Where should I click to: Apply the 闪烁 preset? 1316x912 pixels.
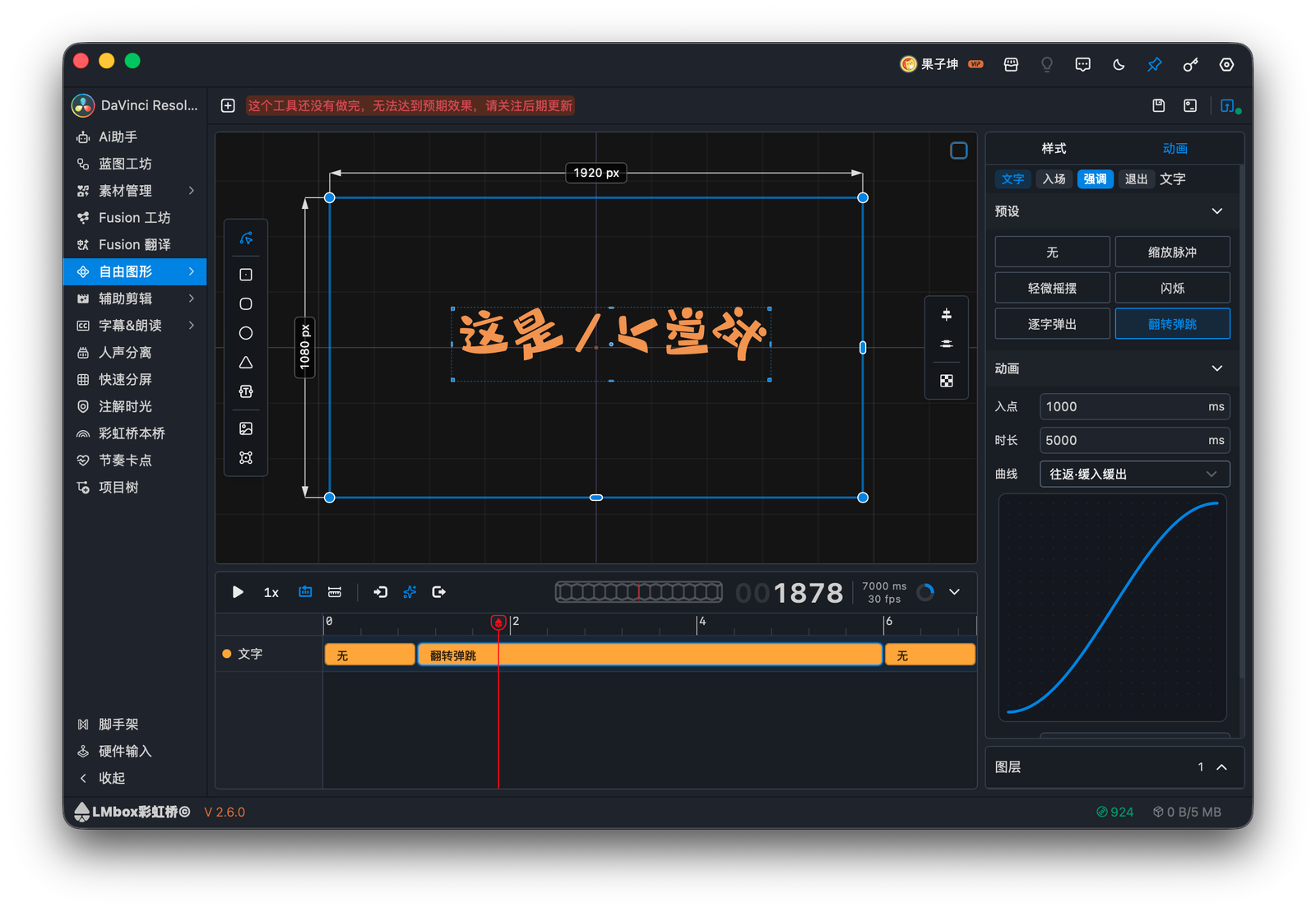1172,289
